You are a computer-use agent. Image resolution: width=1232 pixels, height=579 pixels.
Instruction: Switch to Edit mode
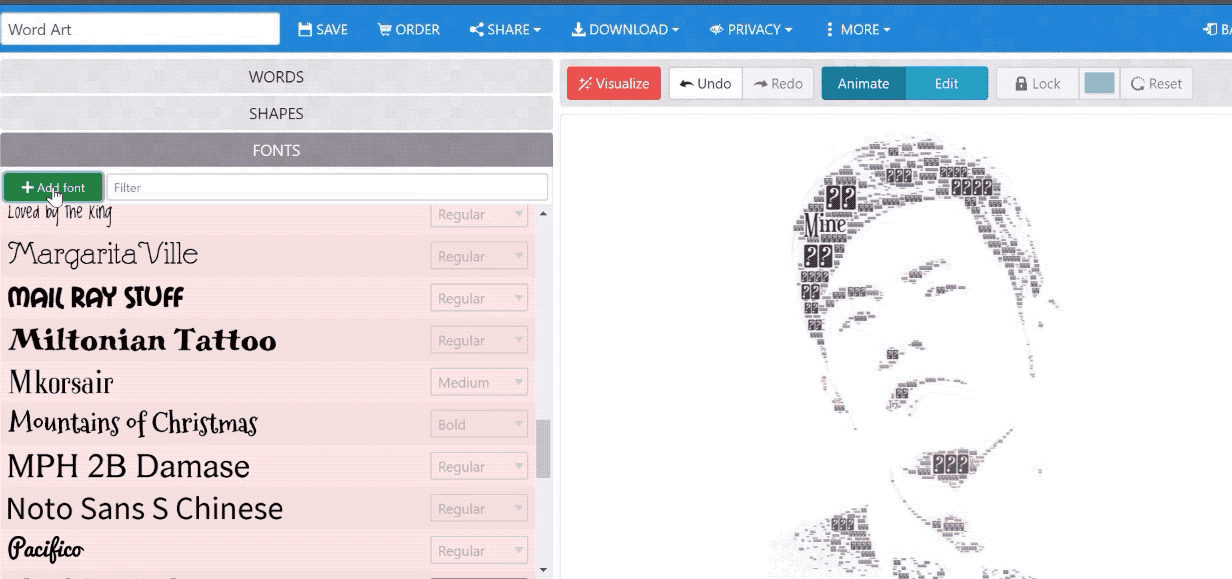[x=947, y=83]
